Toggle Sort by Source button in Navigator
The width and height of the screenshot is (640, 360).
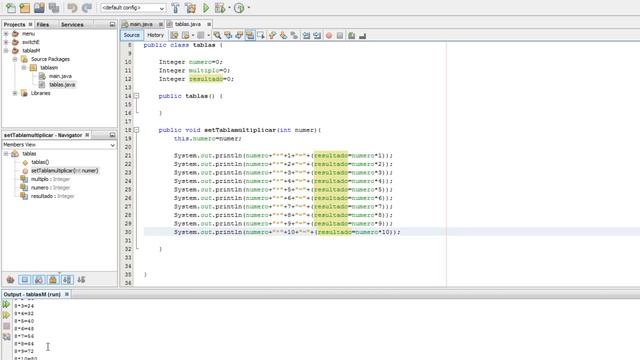pyautogui.click(x=81, y=280)
